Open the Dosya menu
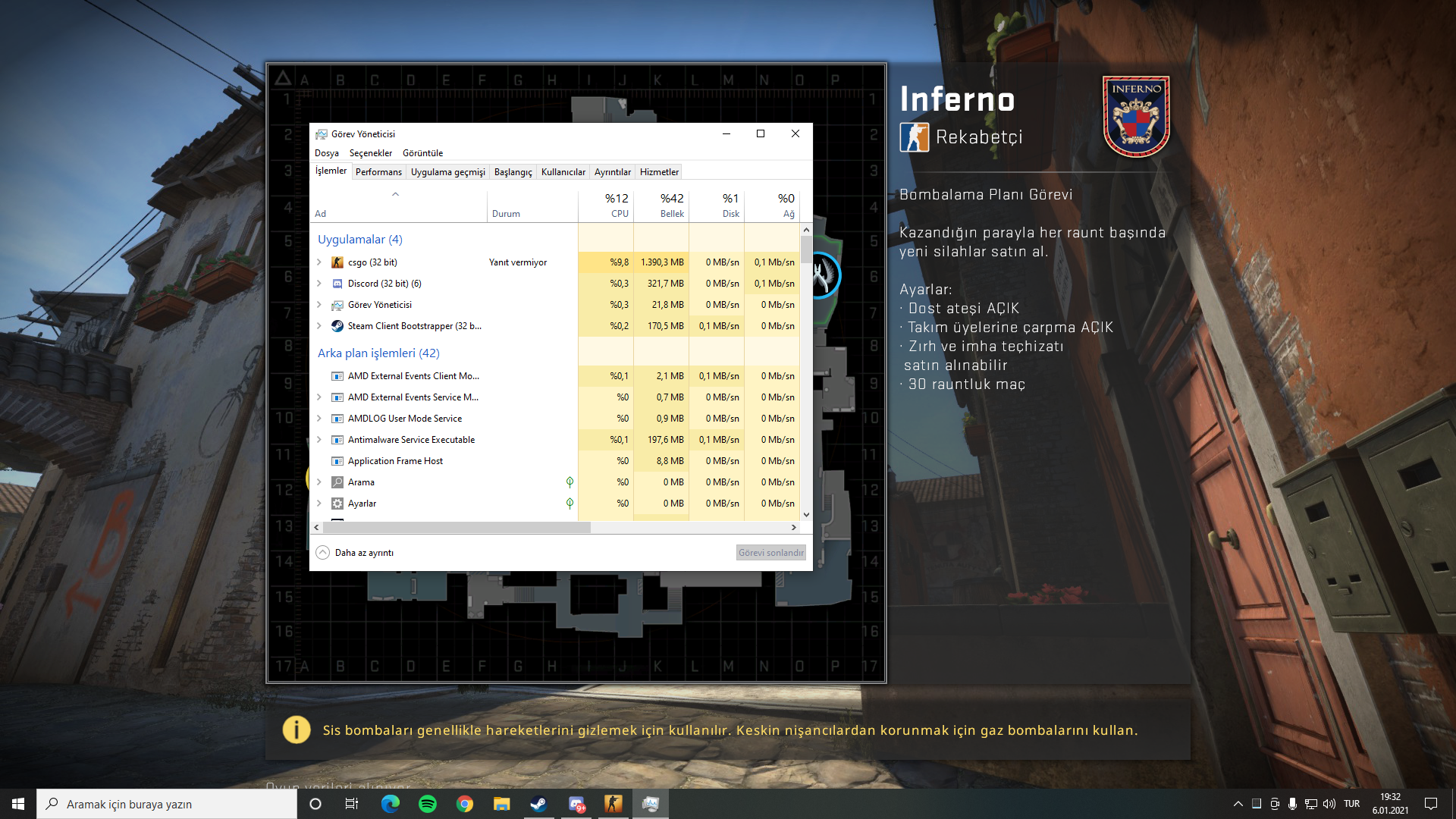Viewport: 1456px width, 819px height. point(327,153)
